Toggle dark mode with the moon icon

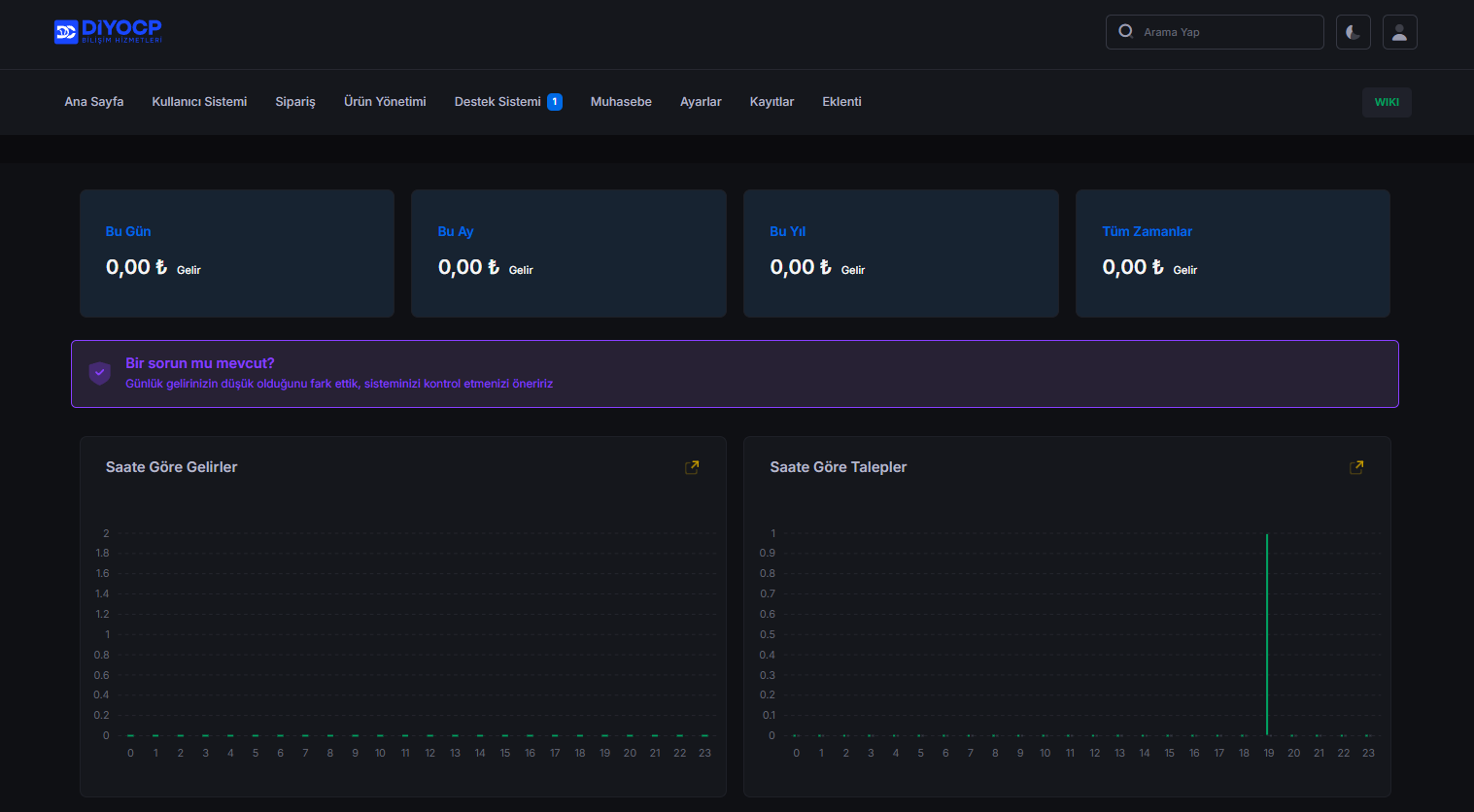click(x=1353, y=32)
